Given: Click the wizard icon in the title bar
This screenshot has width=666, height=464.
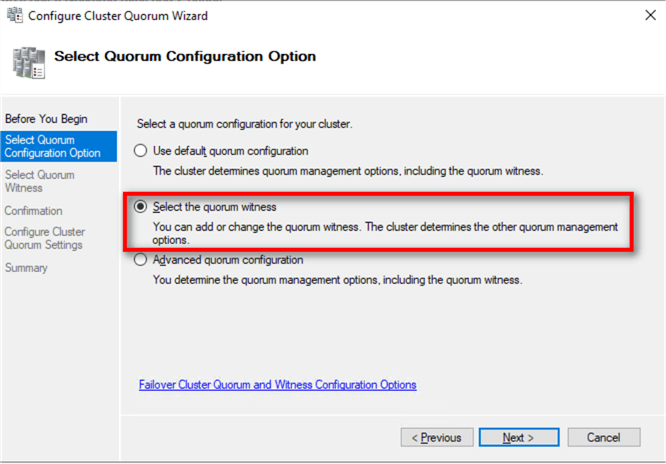Looking at the screenshot, I should tap(13, 15).
